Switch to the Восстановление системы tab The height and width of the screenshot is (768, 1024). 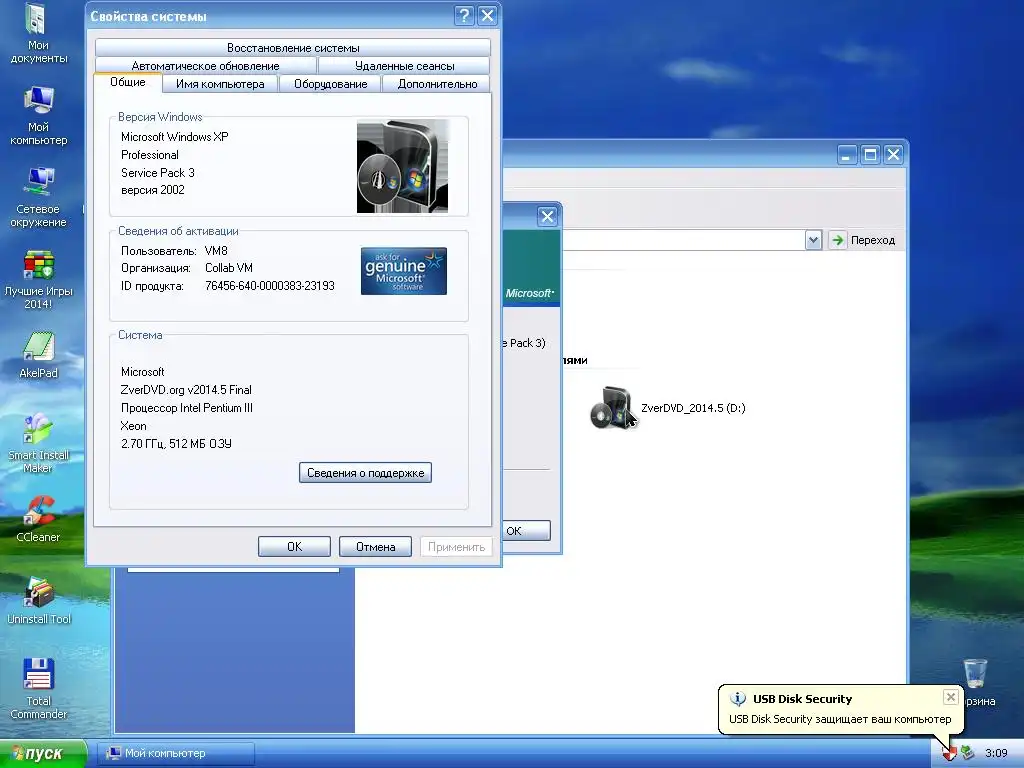click(293, 48)
